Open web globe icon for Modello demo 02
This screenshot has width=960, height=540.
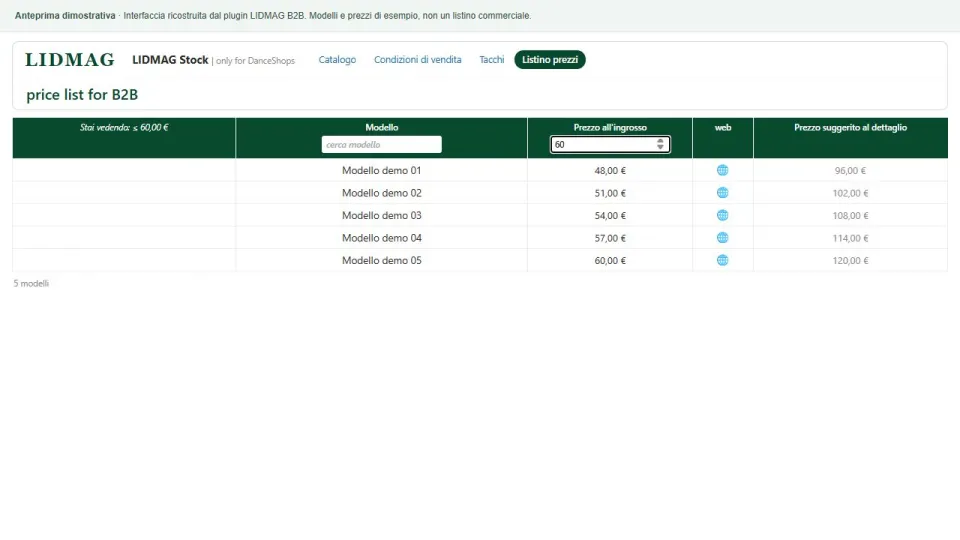[x=722, y=193]
